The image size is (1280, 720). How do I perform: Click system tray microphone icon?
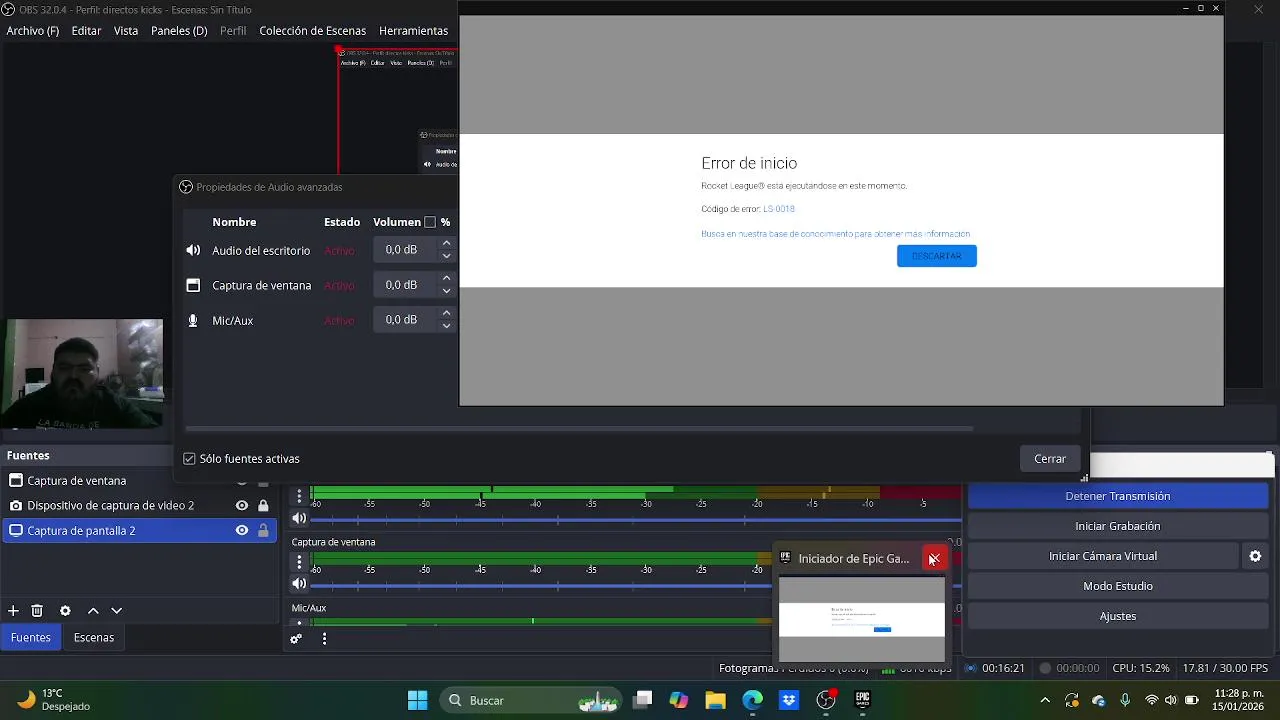tap(1125, 700)
